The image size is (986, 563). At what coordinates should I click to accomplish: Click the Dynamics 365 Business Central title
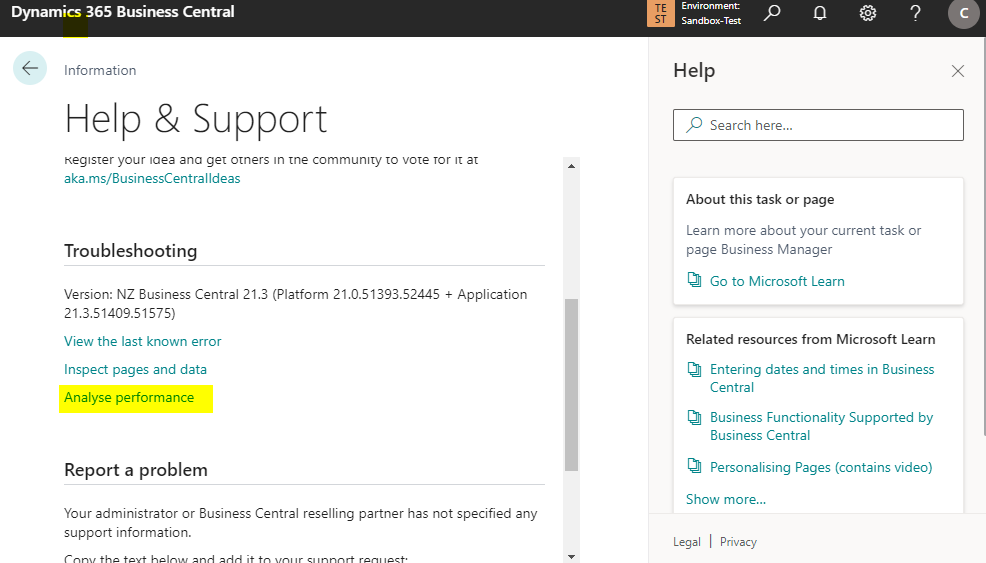pos(123,12)
